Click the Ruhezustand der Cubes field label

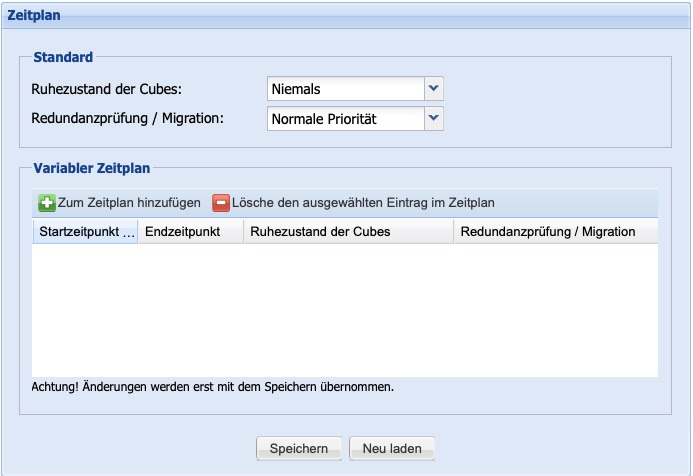tap(107, 89)
